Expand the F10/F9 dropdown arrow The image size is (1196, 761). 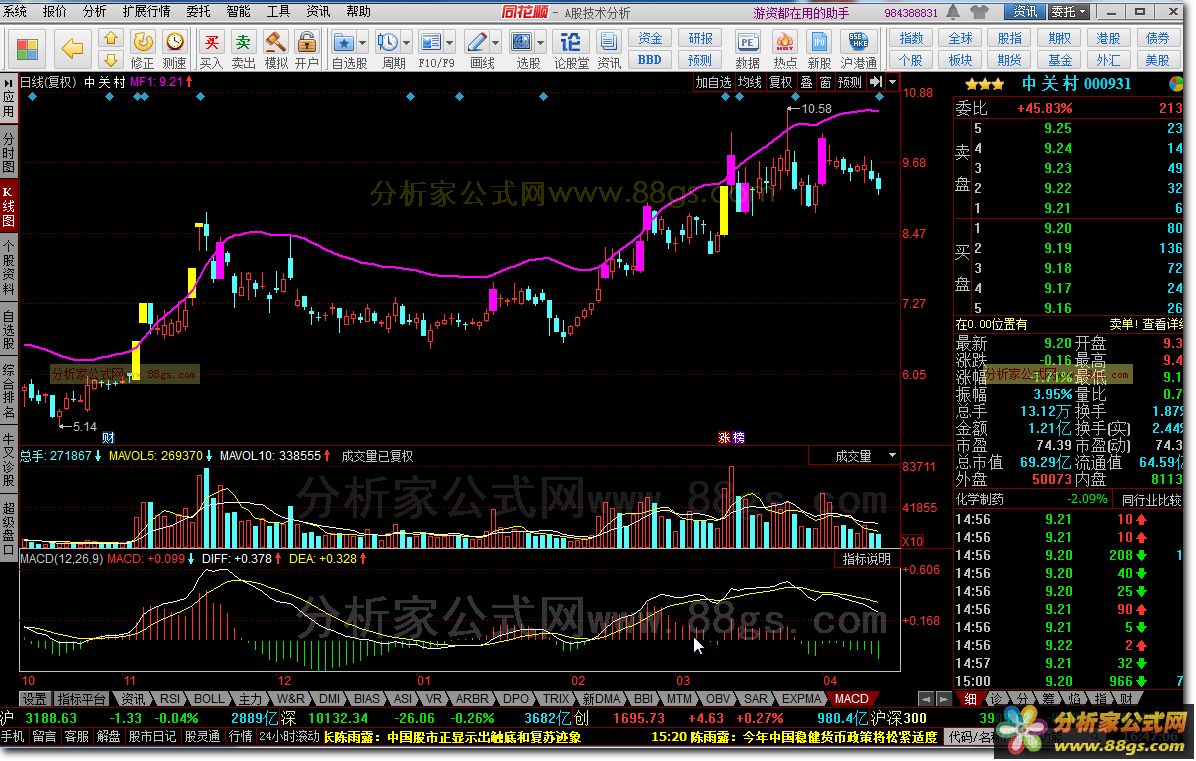[x=449, y=42]
